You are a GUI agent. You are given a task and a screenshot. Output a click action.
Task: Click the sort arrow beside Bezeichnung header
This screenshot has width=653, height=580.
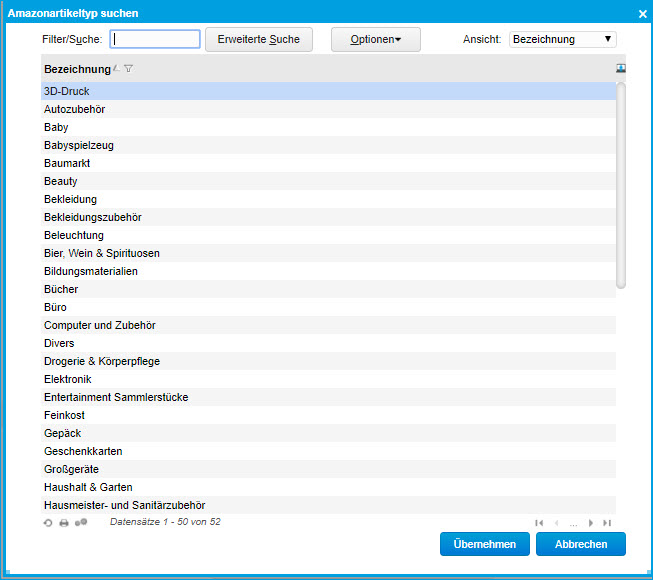117,68
